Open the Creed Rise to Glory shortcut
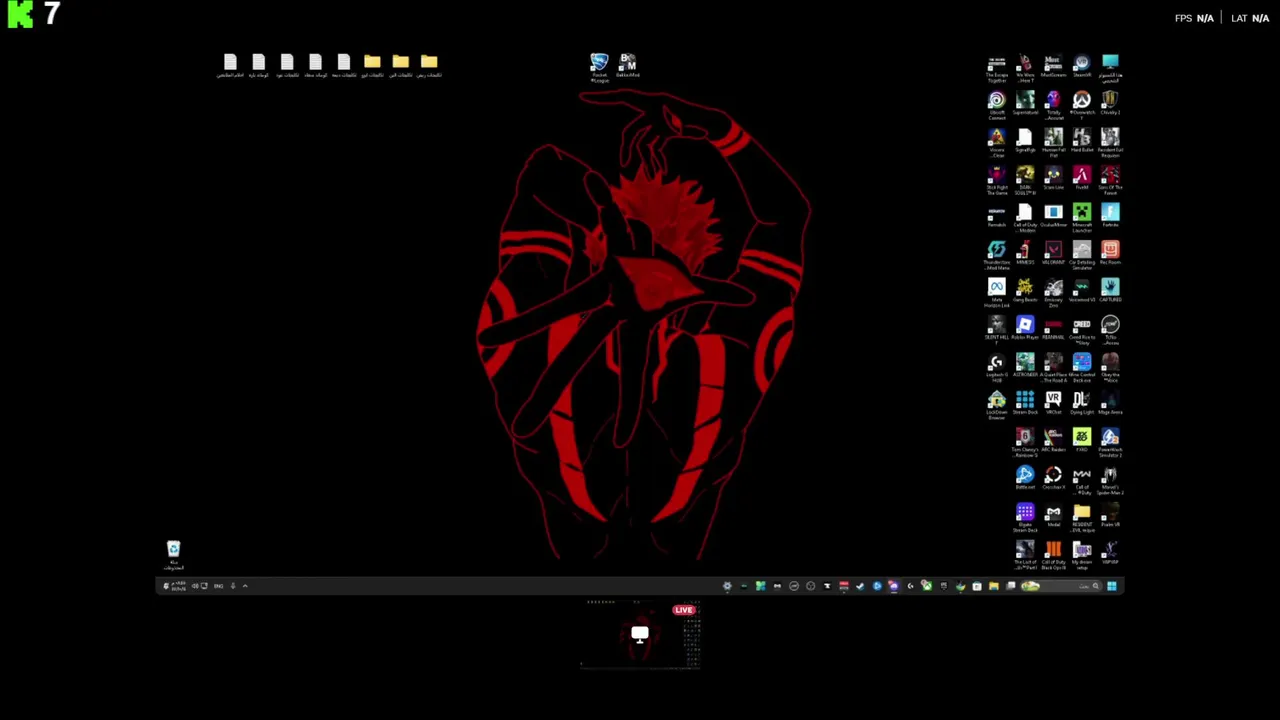The width and height of the screenshot is (1280, 720). [1082, 330]
